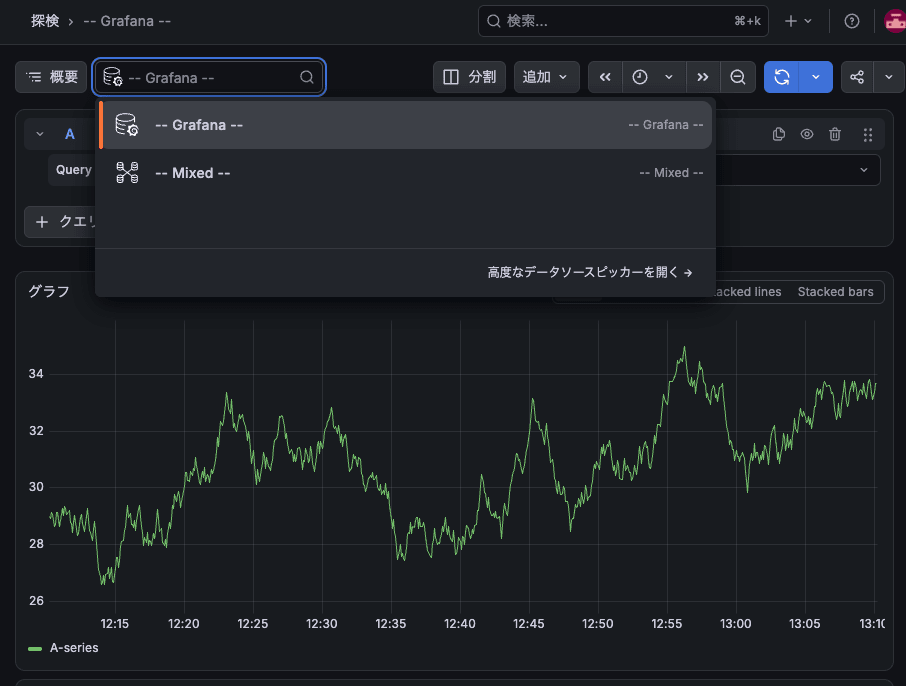The height and width of the screenshot is (686, 906).
Task: Run query with refresh button
Action: pyautogui.click(x=781, y=77)
